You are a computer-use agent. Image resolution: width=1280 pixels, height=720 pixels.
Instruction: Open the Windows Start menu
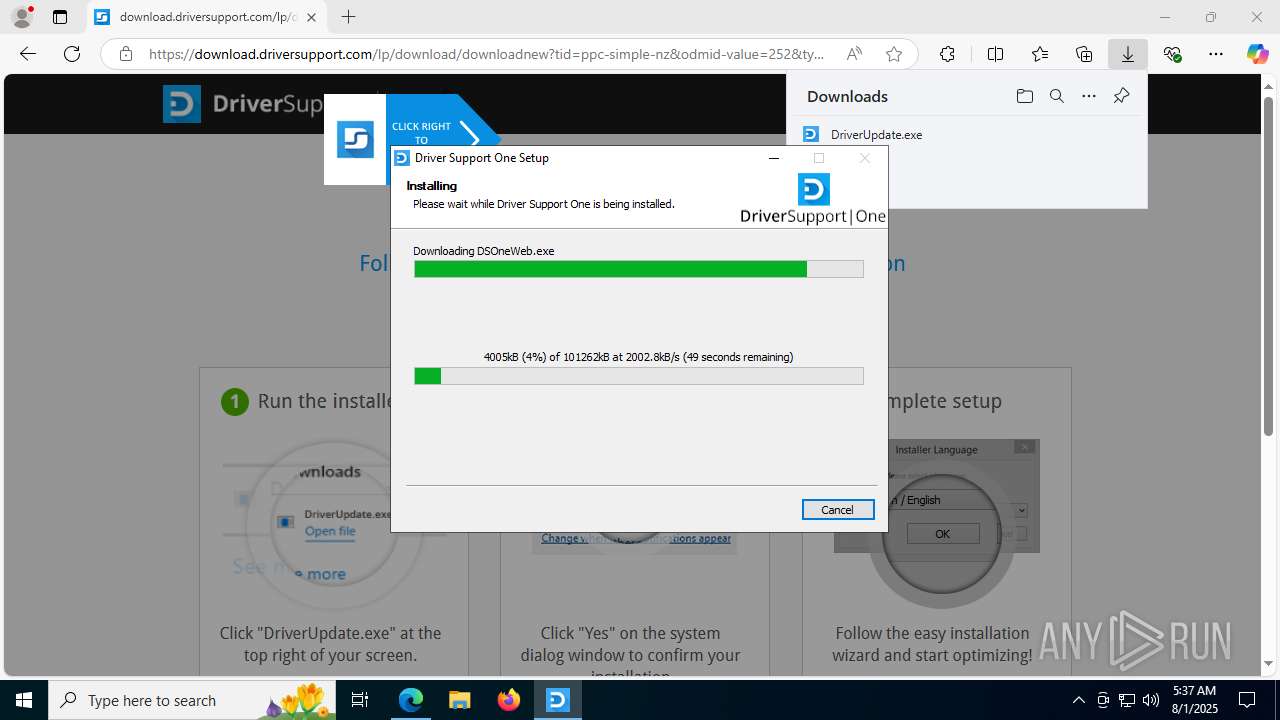coord(24,700)
